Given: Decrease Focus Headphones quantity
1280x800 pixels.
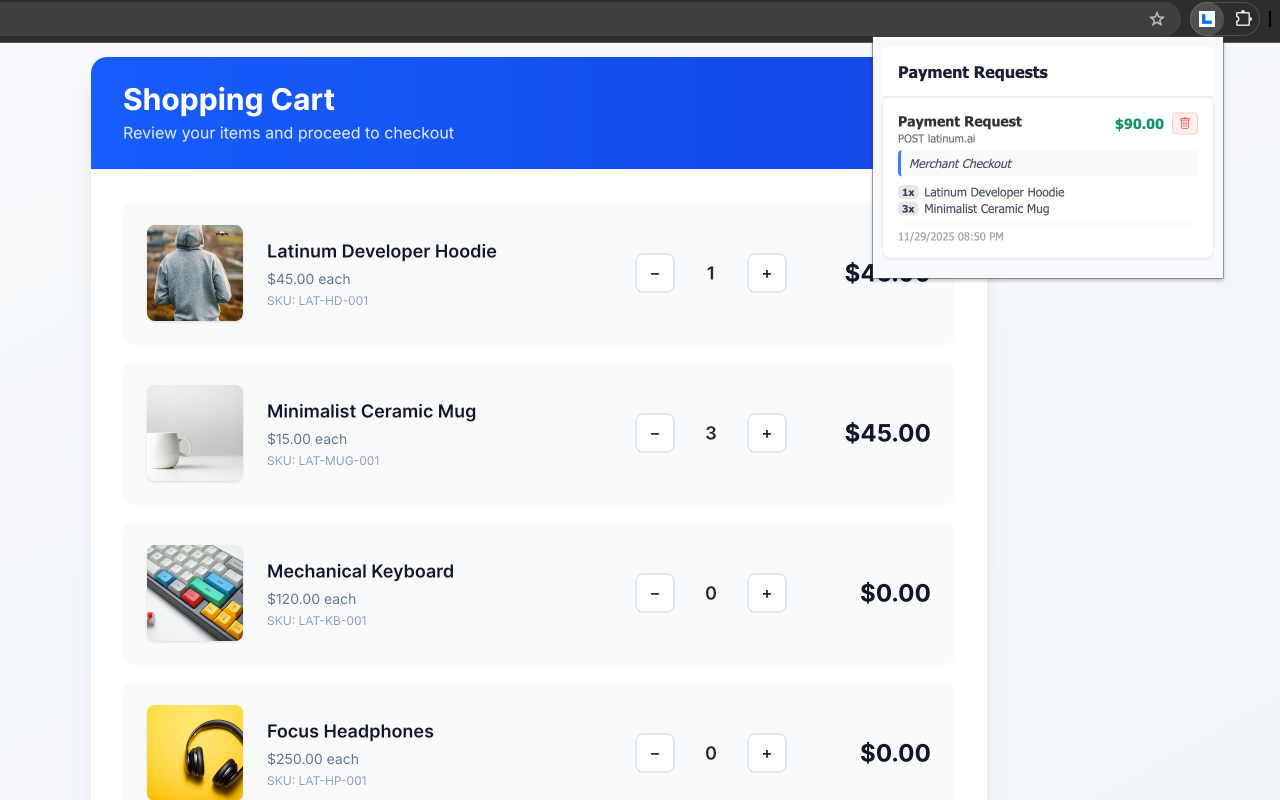Looking at the screenshot, I should click(x=654, y=753).
